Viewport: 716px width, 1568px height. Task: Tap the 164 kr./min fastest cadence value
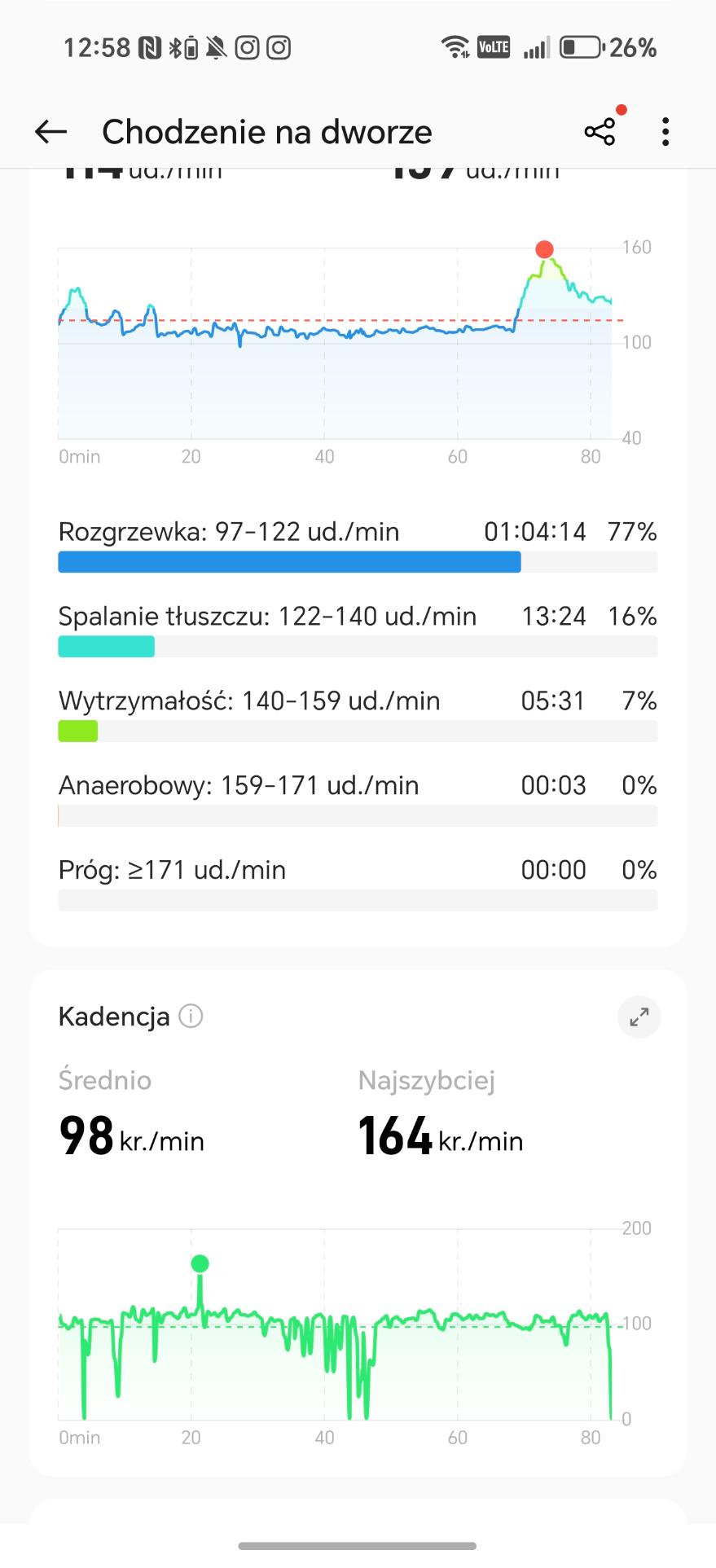[x=440, y=1136]
